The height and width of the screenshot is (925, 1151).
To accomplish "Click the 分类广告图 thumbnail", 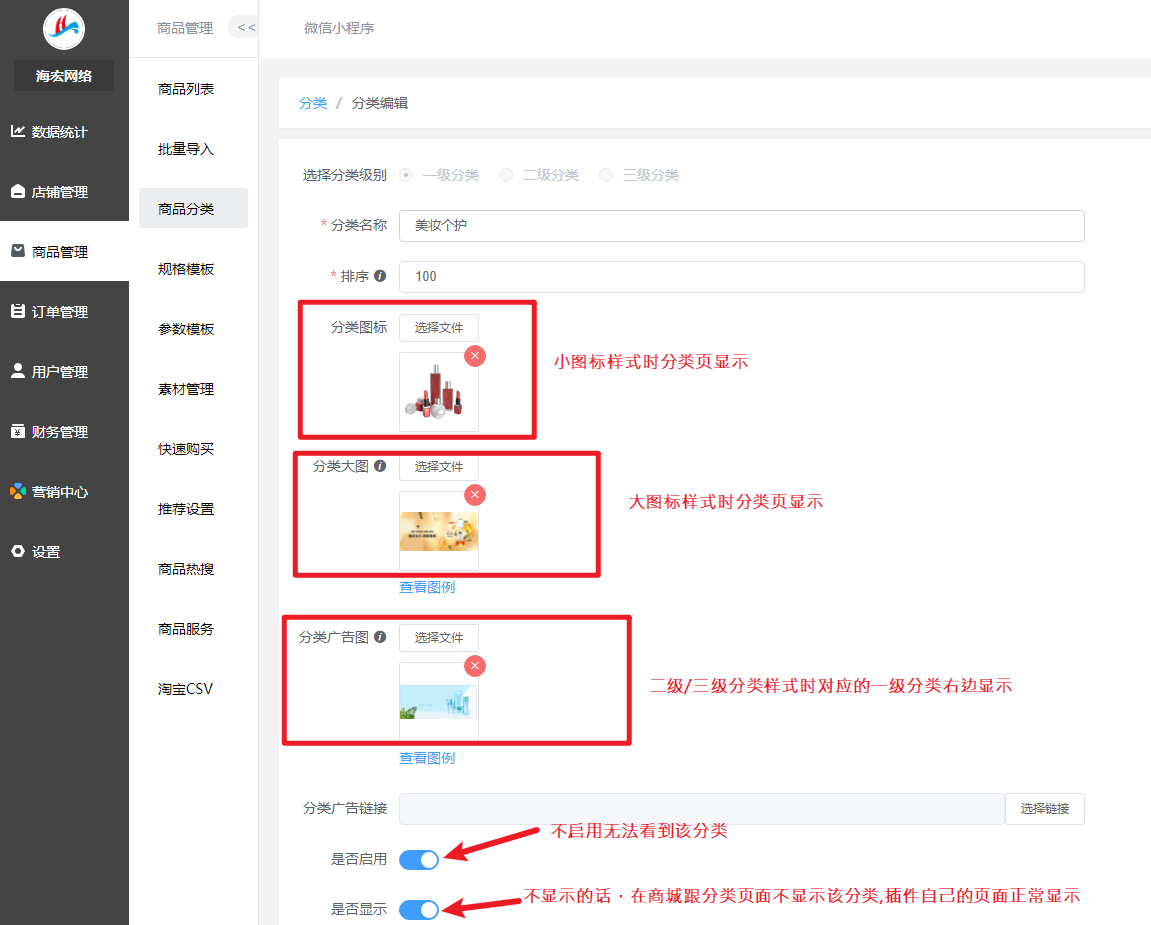I will pos(439,702).
